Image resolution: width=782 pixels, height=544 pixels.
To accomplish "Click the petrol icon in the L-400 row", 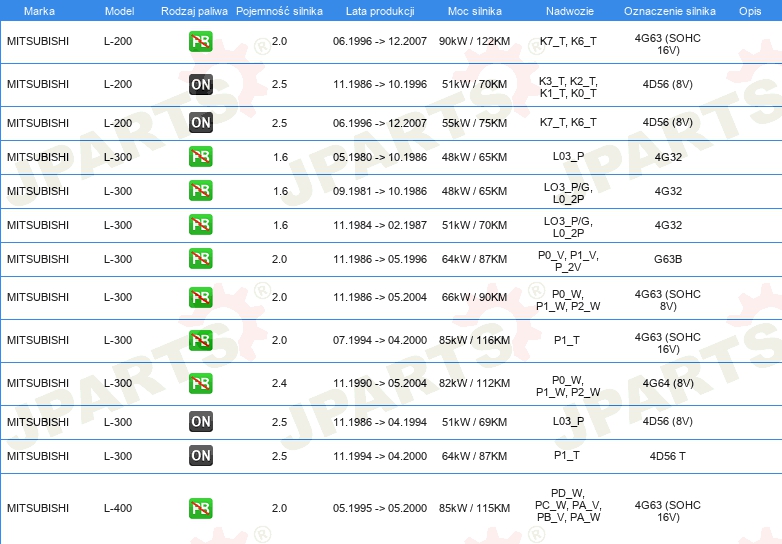I will coord(200,508).
